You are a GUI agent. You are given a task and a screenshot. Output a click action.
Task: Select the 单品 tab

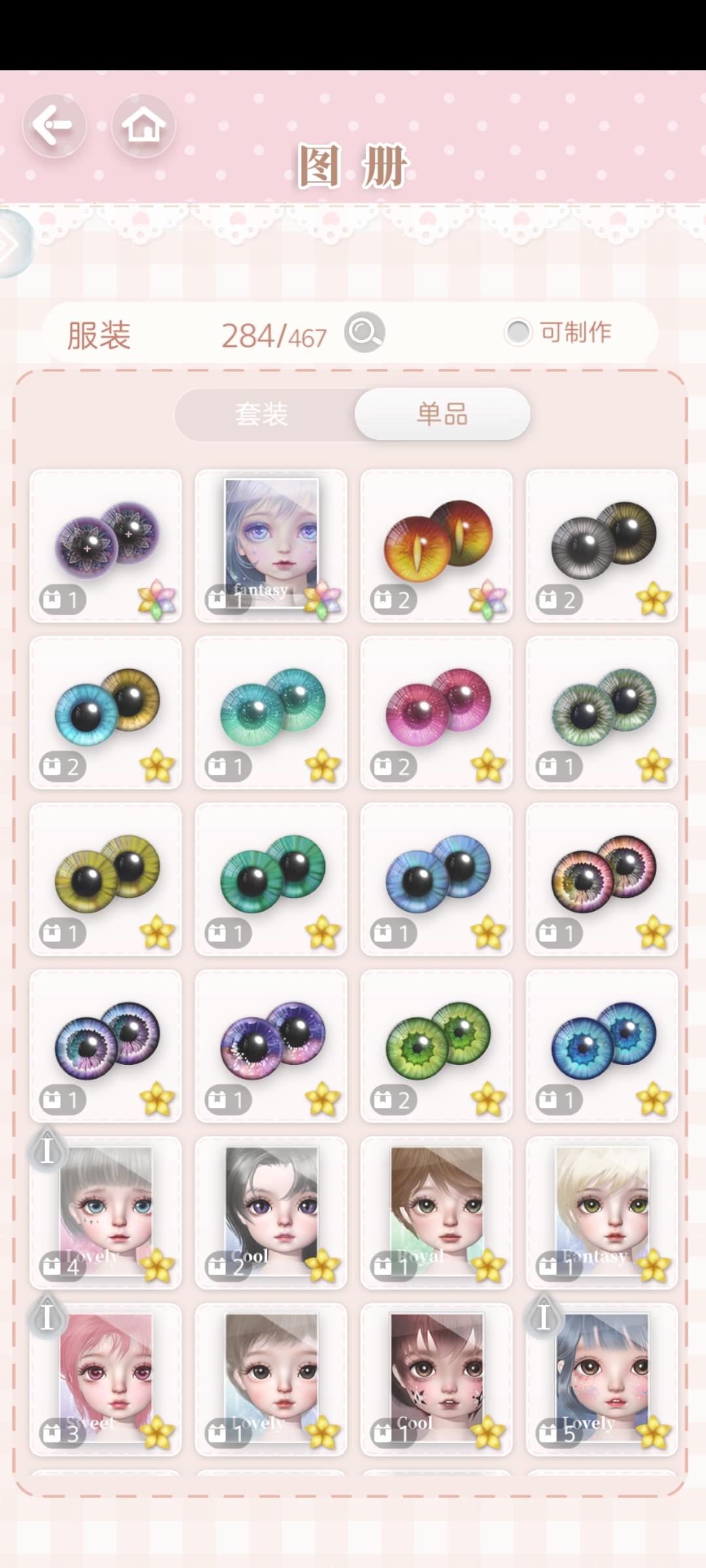point(443,414)
